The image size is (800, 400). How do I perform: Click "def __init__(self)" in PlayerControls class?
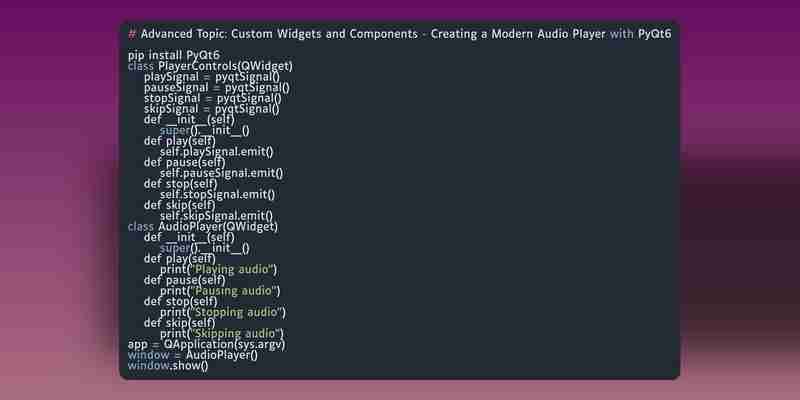189,120
